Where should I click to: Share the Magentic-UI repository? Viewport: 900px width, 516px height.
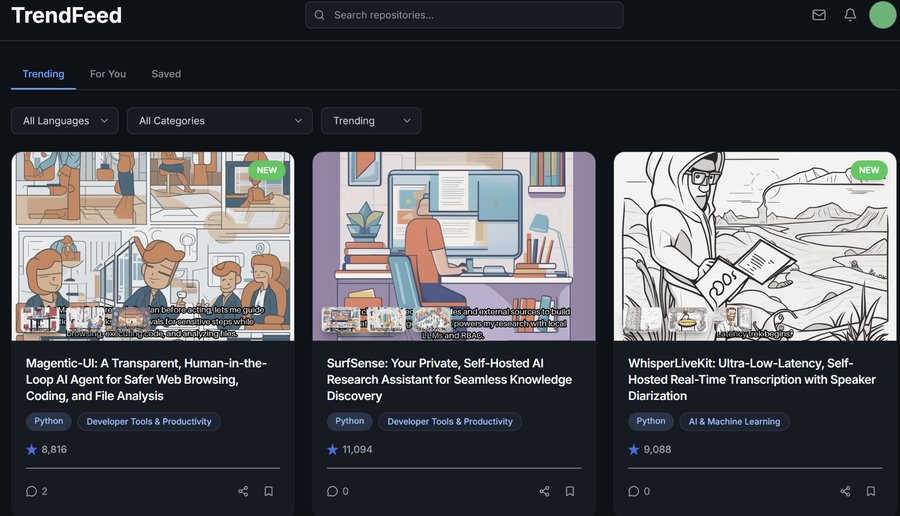(243, 491)
